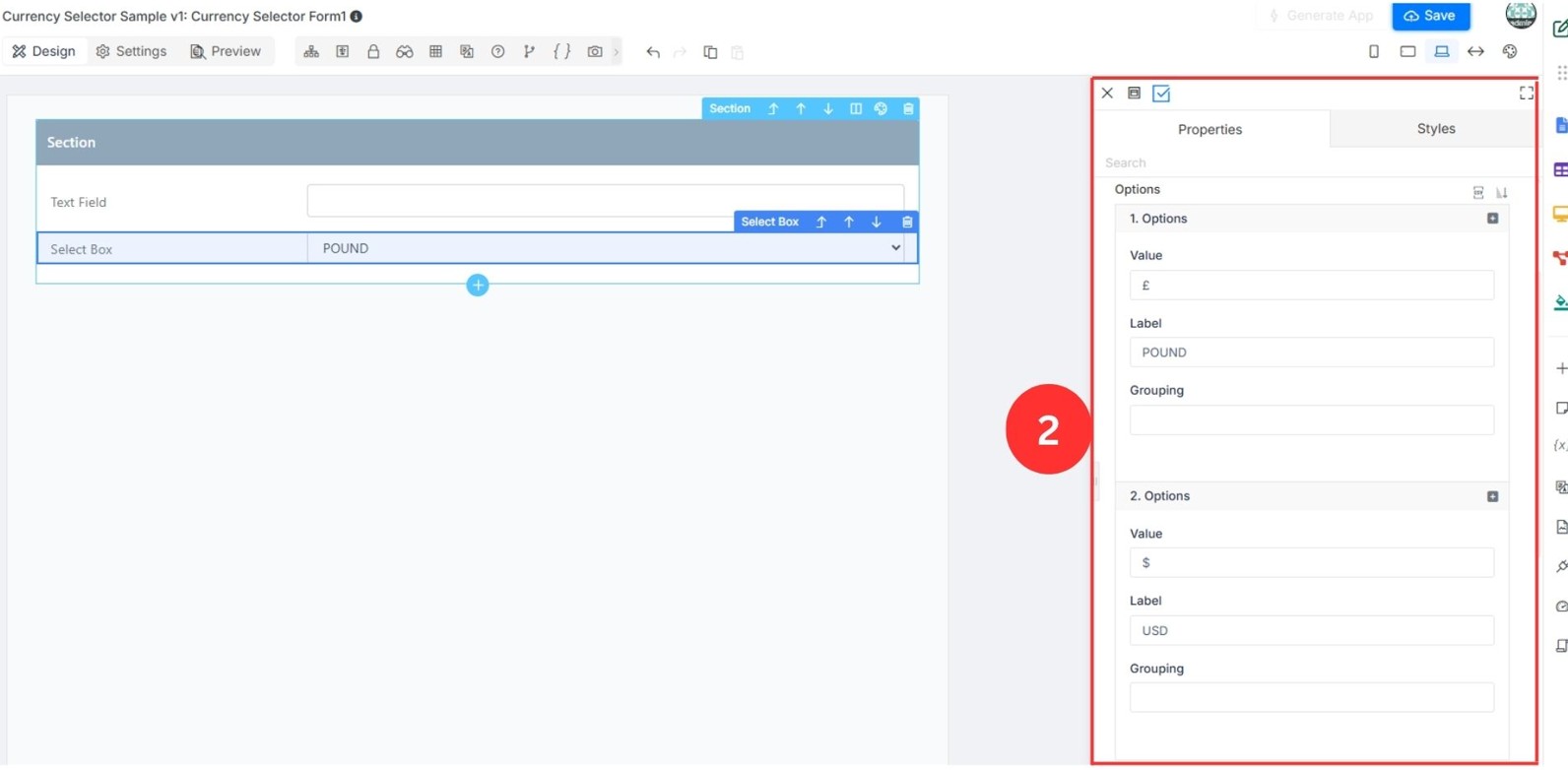The image size is (1568, 770).
Task: Click the branch icon in toolbar
Action: 530,52
